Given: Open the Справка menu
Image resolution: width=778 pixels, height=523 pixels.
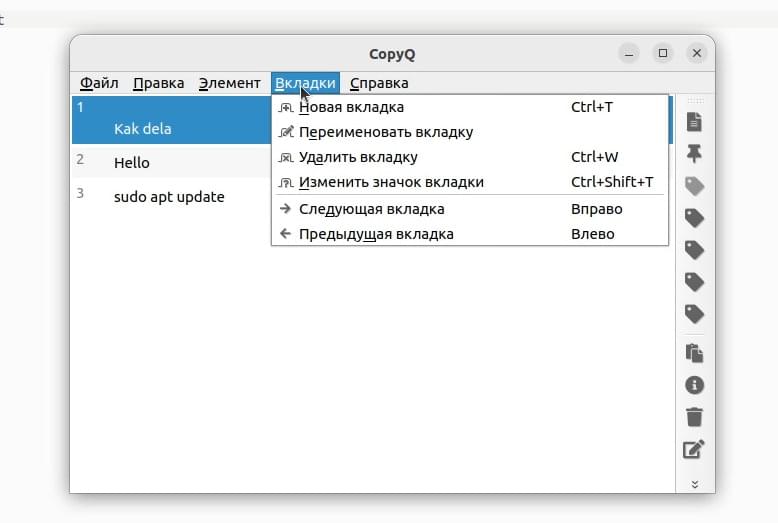Looking at the screenshot, I should pyautogui.click(x=379, y=83).
